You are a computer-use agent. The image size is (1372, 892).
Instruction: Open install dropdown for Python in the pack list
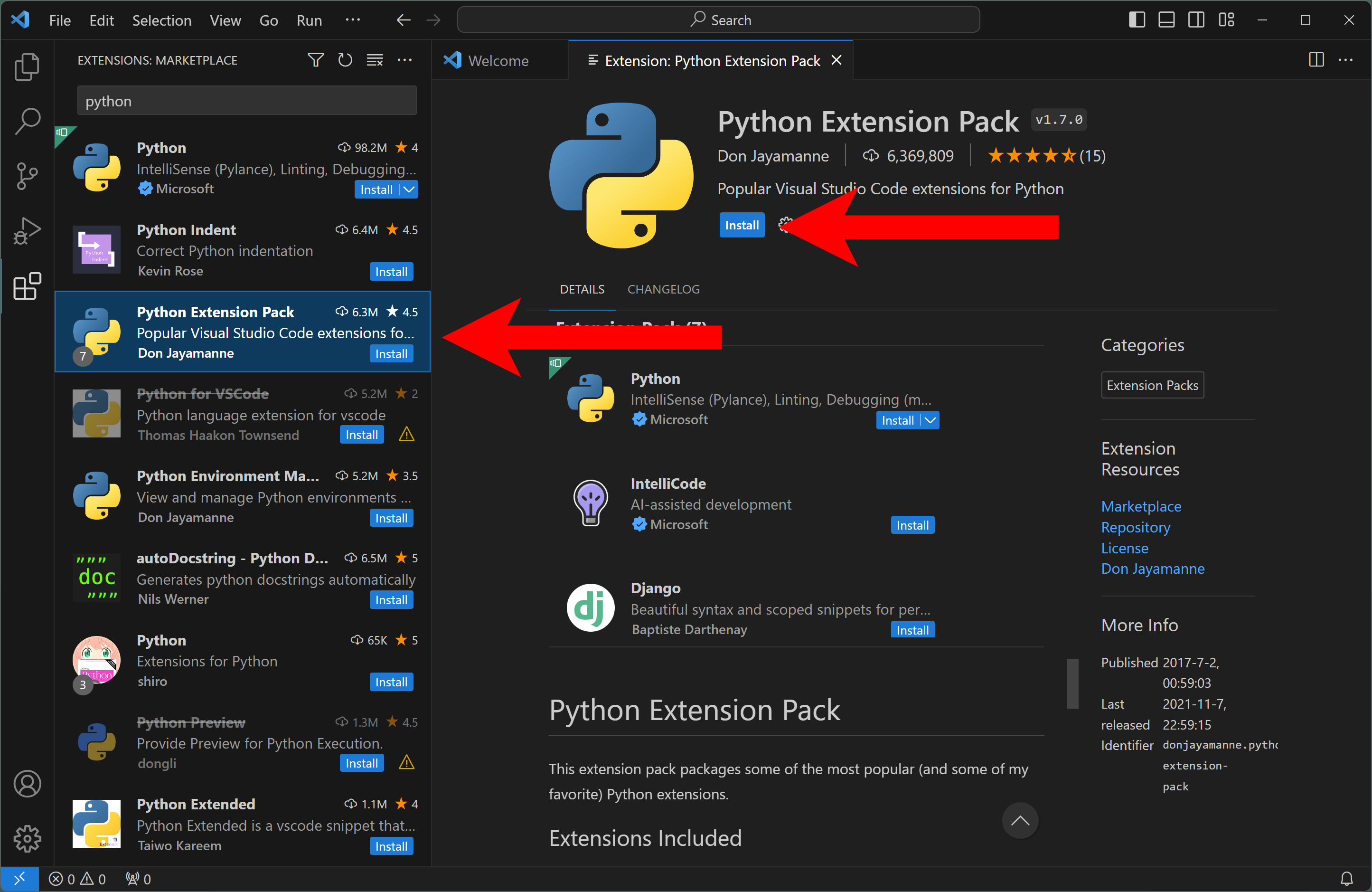(x=930, y=420)
